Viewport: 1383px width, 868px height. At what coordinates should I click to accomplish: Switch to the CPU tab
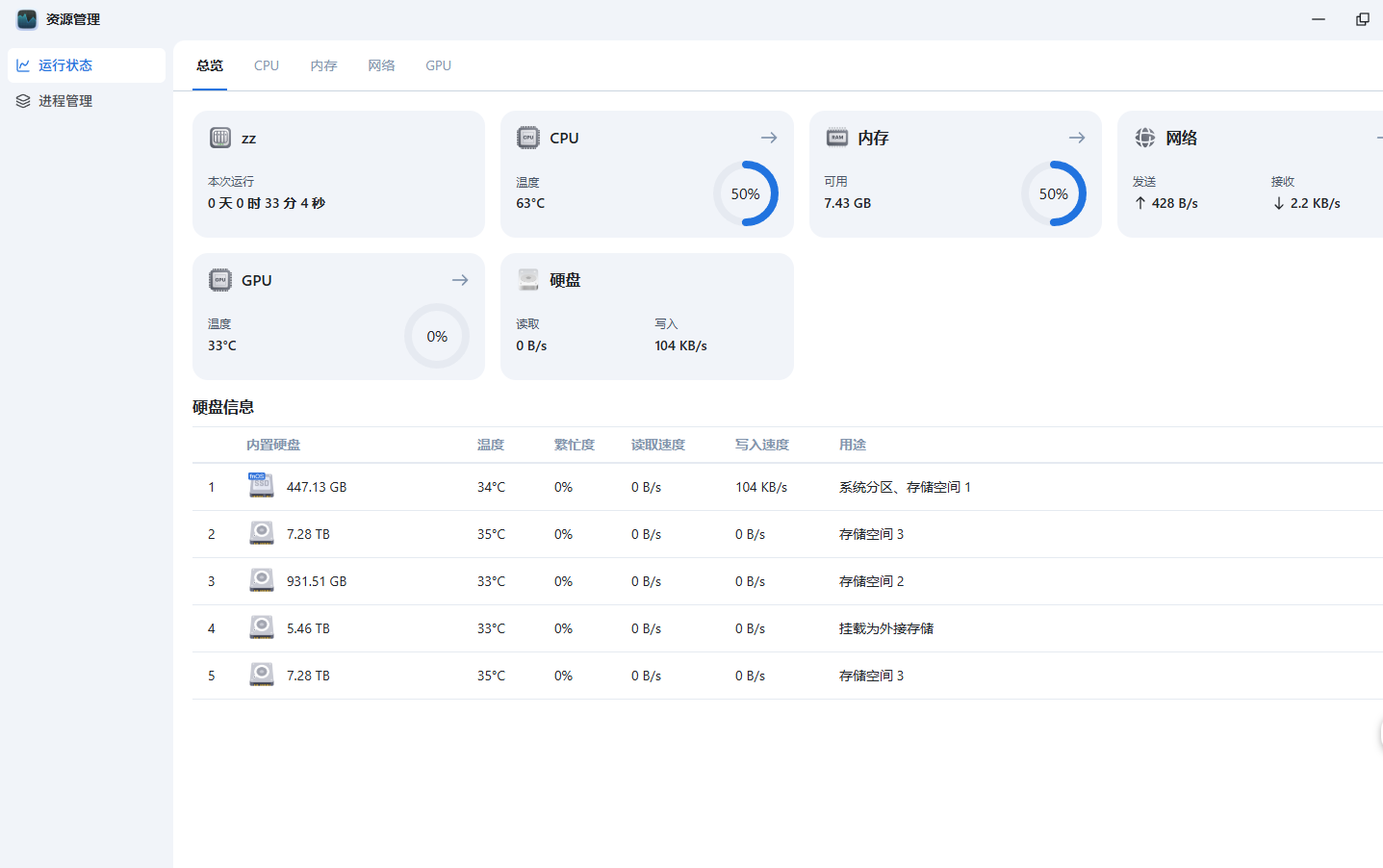[267, 65]
